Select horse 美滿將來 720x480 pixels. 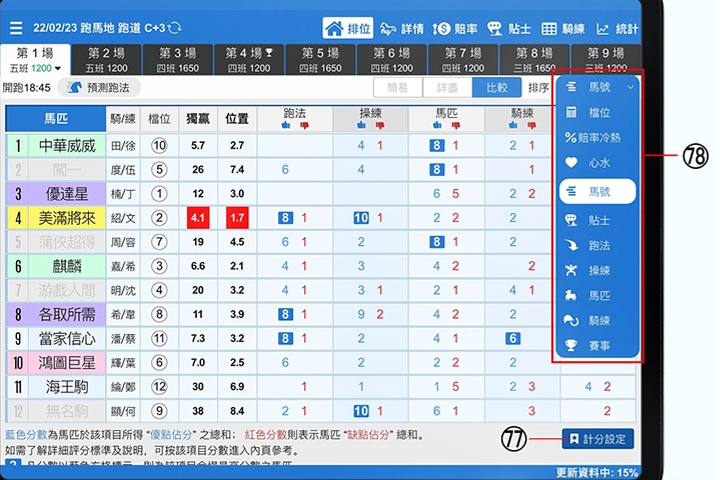tap(67, 218)
